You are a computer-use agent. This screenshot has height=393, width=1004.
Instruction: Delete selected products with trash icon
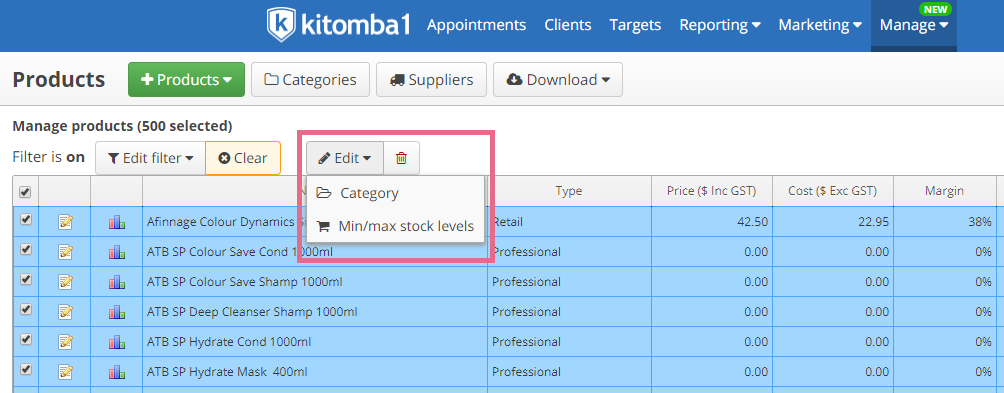coord(401,158)
